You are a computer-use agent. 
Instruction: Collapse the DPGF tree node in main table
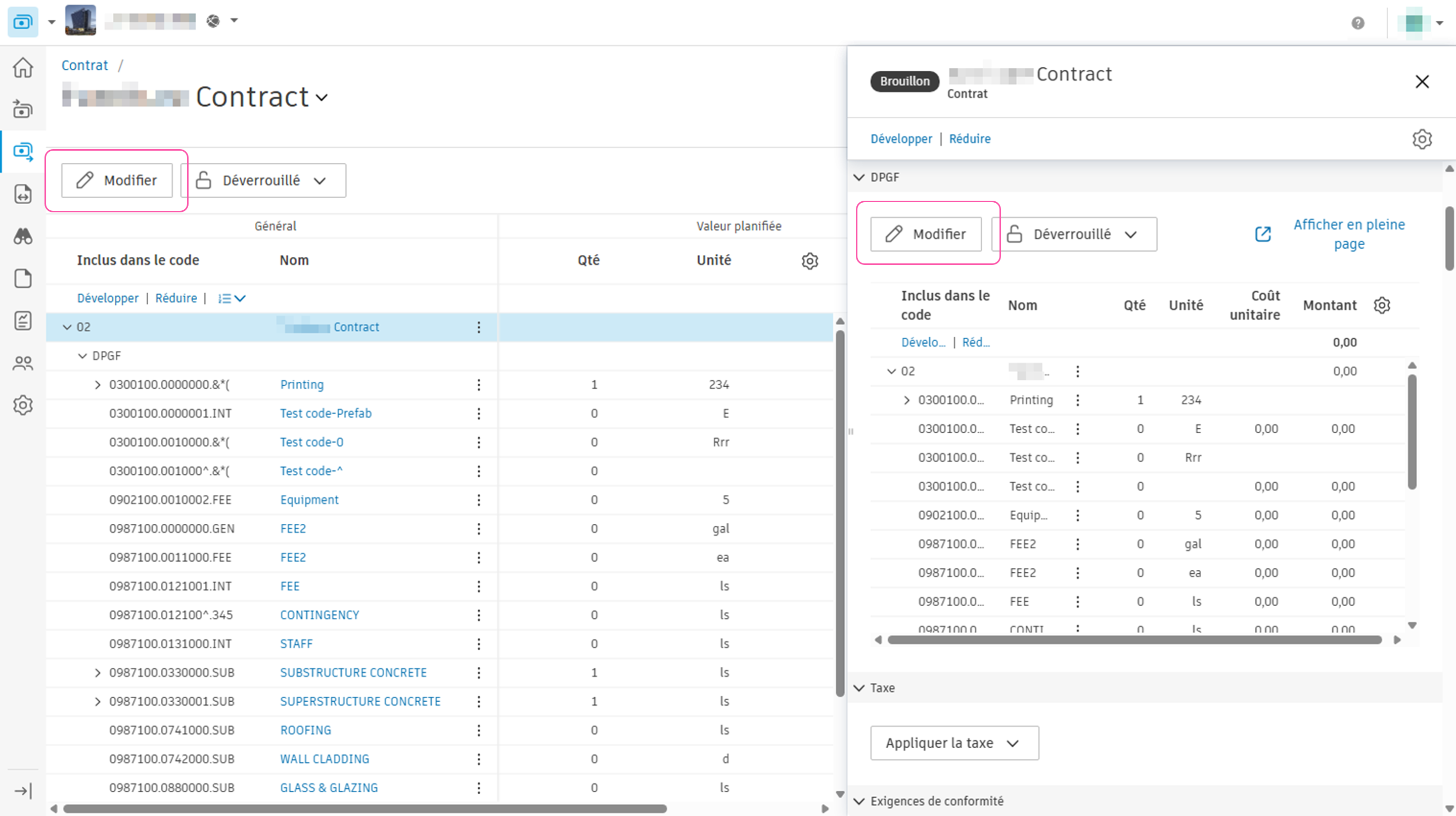pos(82,356)
